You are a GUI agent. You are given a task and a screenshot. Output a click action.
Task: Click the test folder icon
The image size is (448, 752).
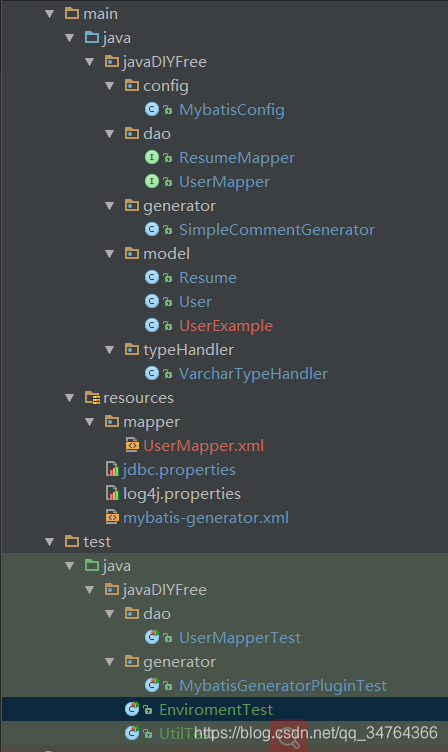point(72,541)
